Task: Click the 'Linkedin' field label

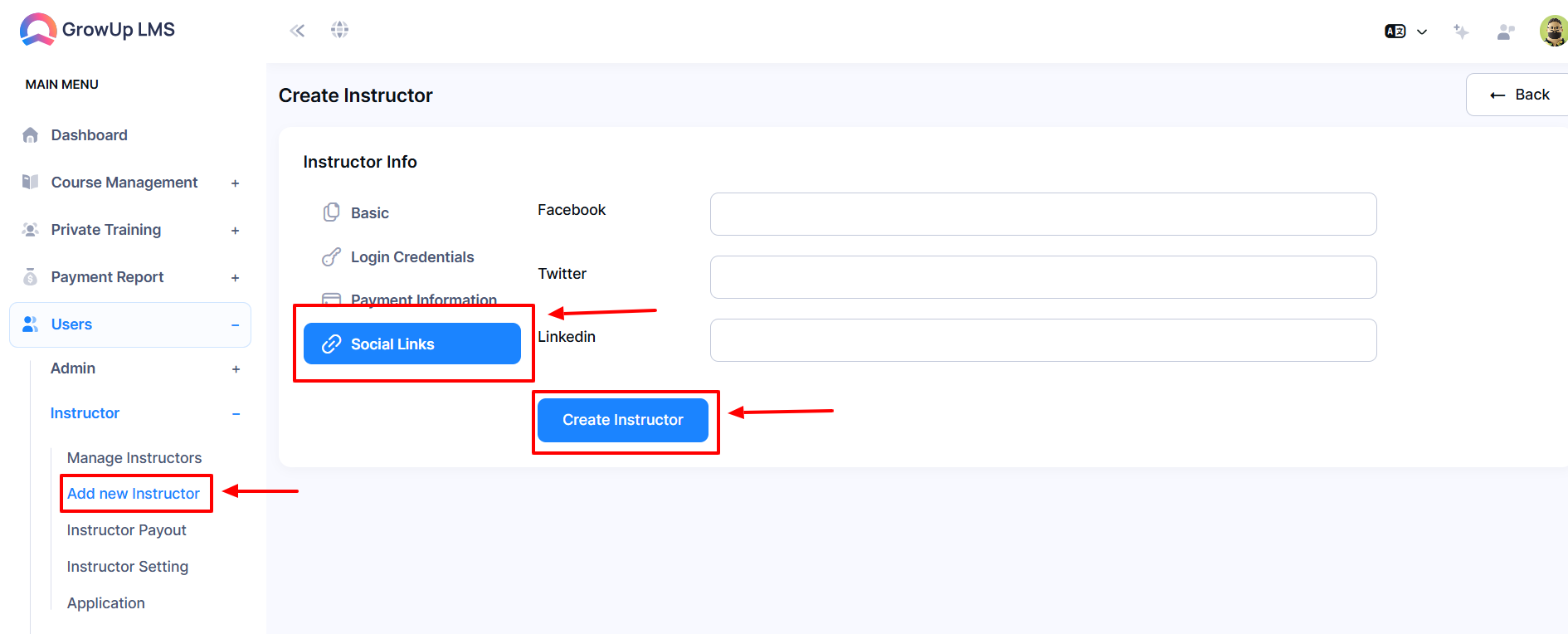Action: click(567, 337)
